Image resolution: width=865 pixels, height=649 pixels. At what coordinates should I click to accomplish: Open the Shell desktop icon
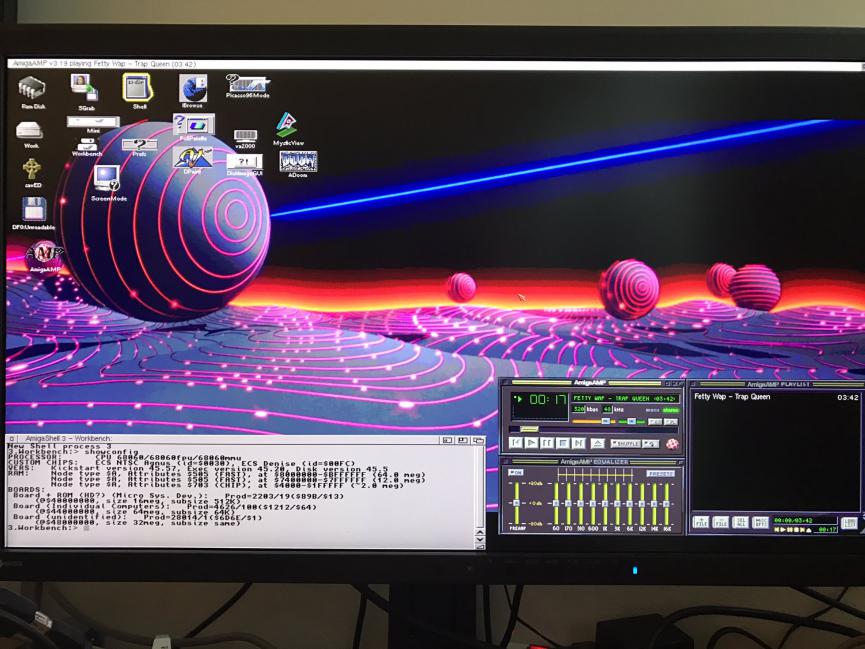(x=138, y=88)
